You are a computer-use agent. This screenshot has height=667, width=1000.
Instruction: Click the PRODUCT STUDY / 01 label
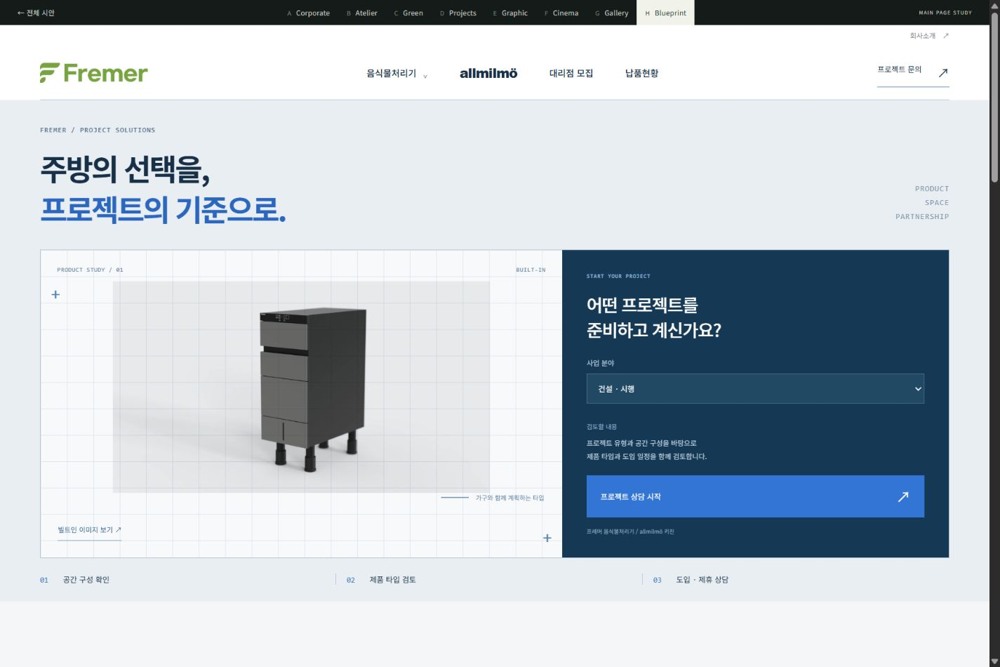pyautogui.click(x=90, y=270)
